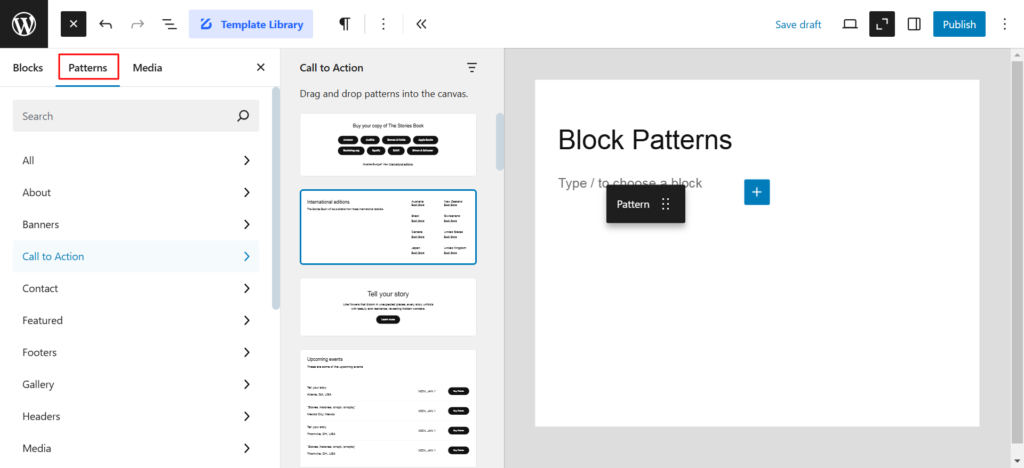
Task: Click the double-chevron collapse icon
Action: click(421, 24)
